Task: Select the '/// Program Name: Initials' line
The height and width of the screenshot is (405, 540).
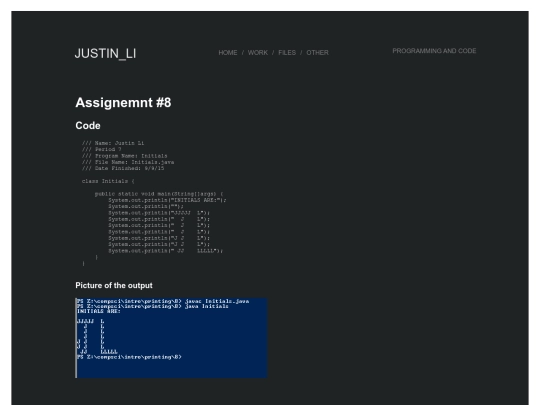Action: [x=124, y=156]
